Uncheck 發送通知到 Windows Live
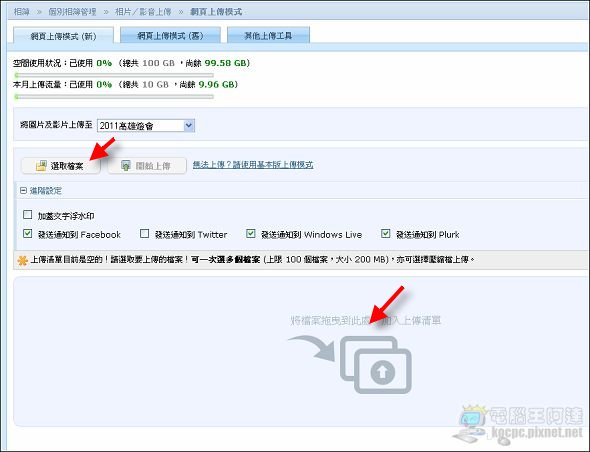This screenshot has width=590, height=452. click(251, 233)
